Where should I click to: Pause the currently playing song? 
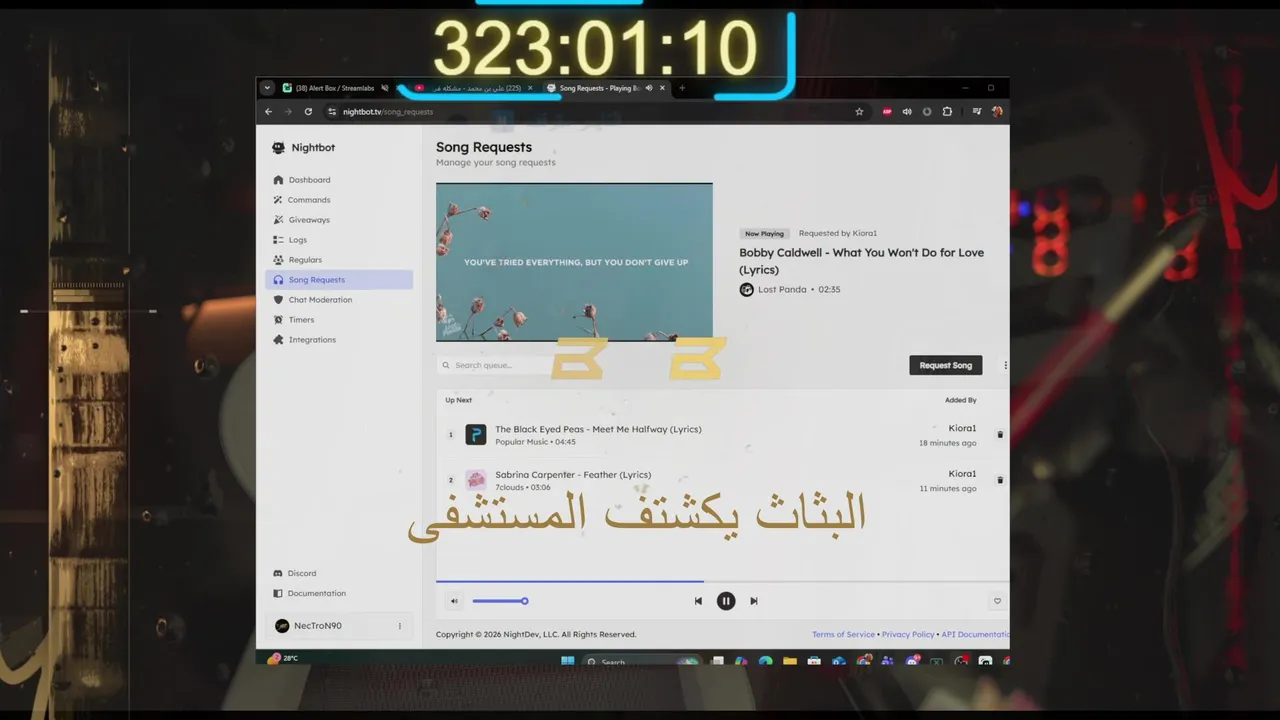pyautogui.click(x=726, y=601)
